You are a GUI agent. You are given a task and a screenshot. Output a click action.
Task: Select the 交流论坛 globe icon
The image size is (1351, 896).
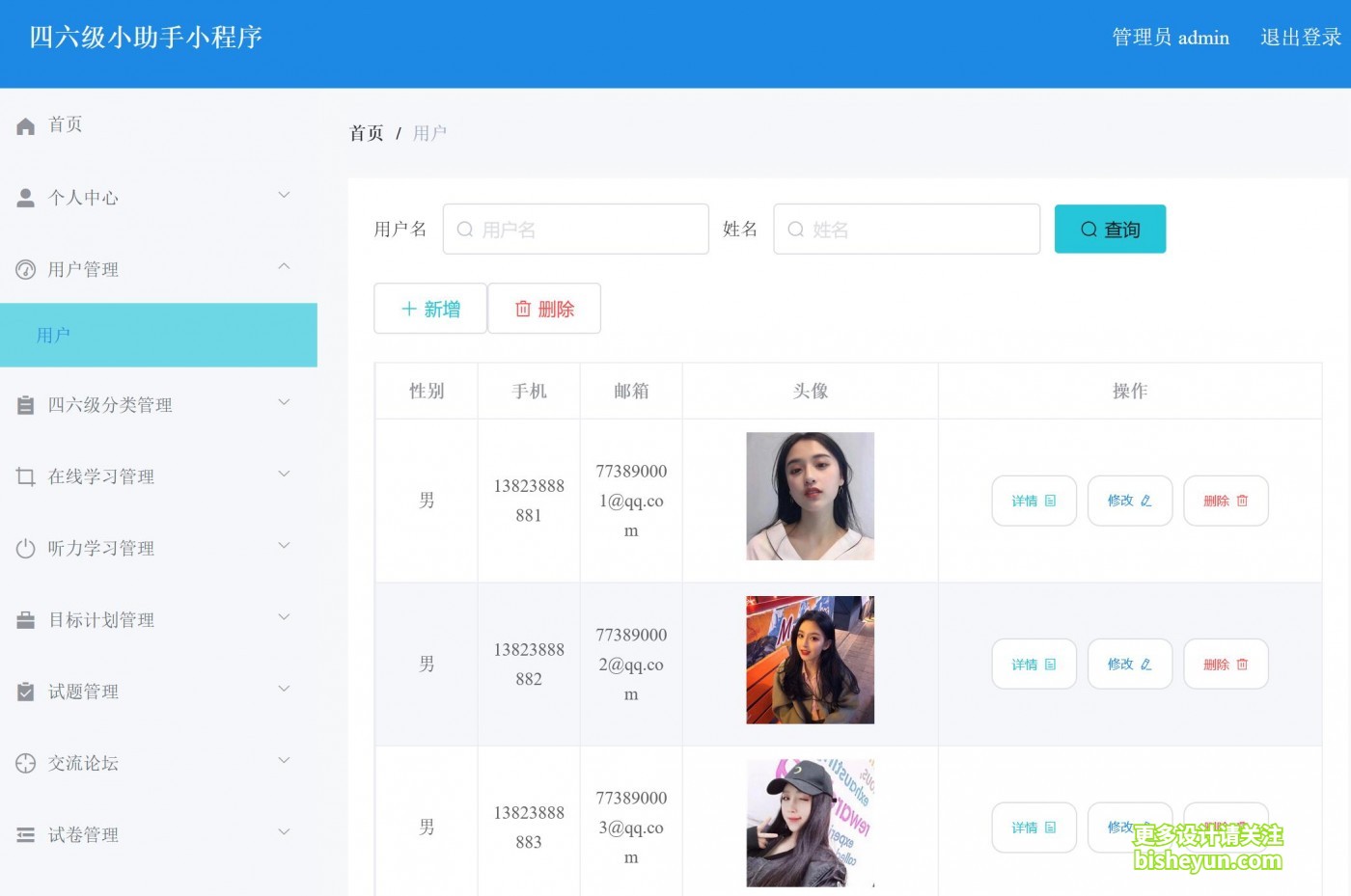(25, 762)
